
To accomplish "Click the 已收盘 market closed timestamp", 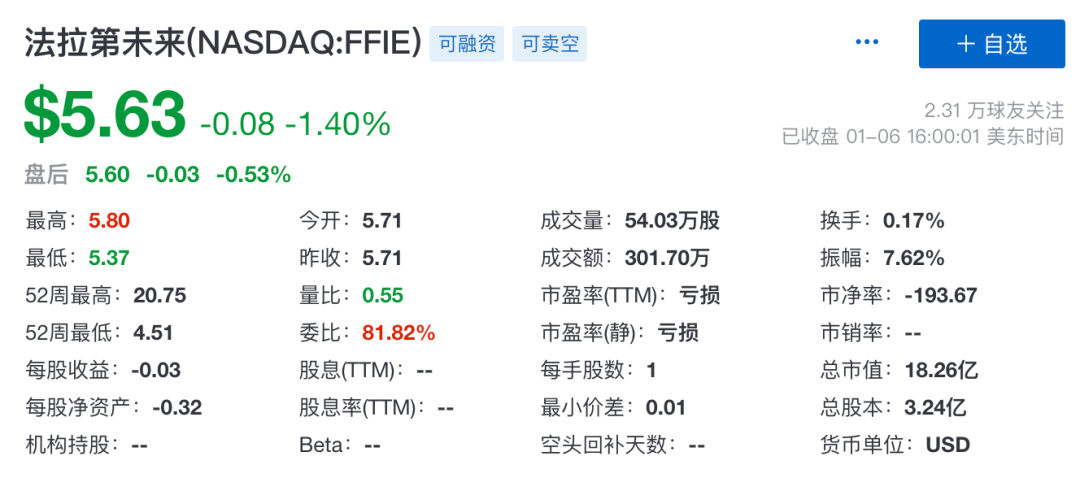I will [922, 137].
